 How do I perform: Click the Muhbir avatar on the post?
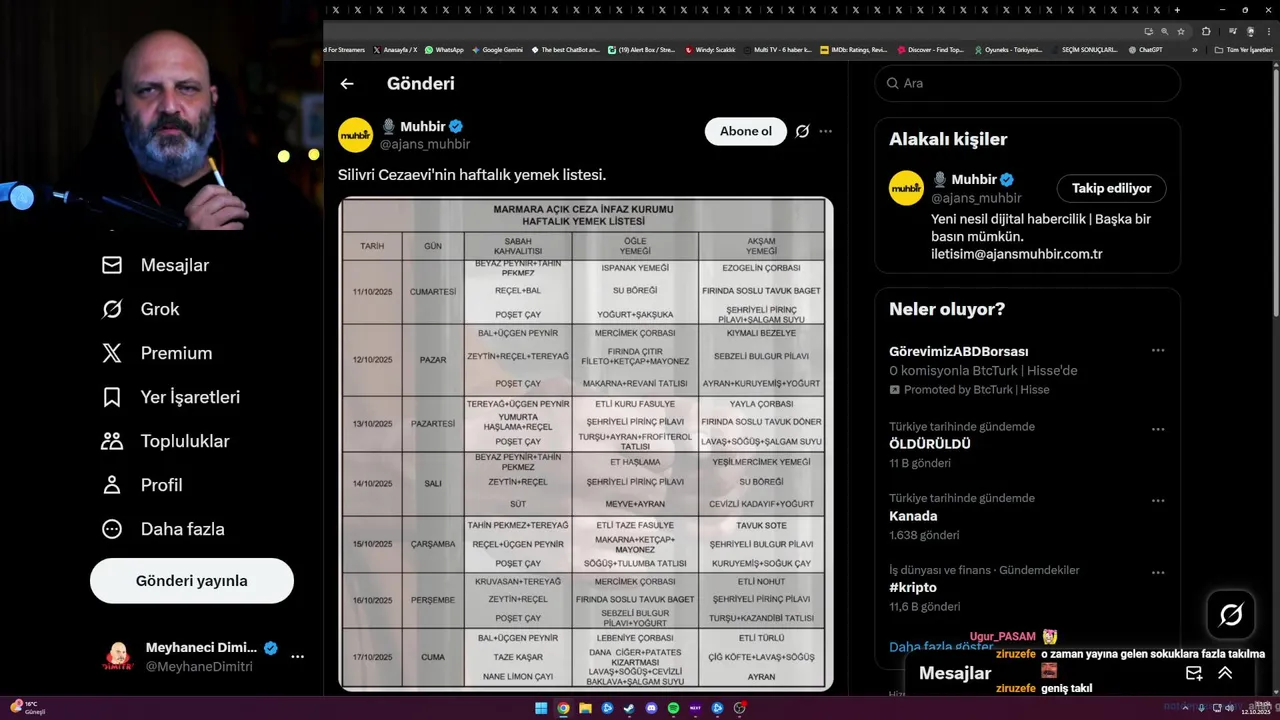pos(355,135)
